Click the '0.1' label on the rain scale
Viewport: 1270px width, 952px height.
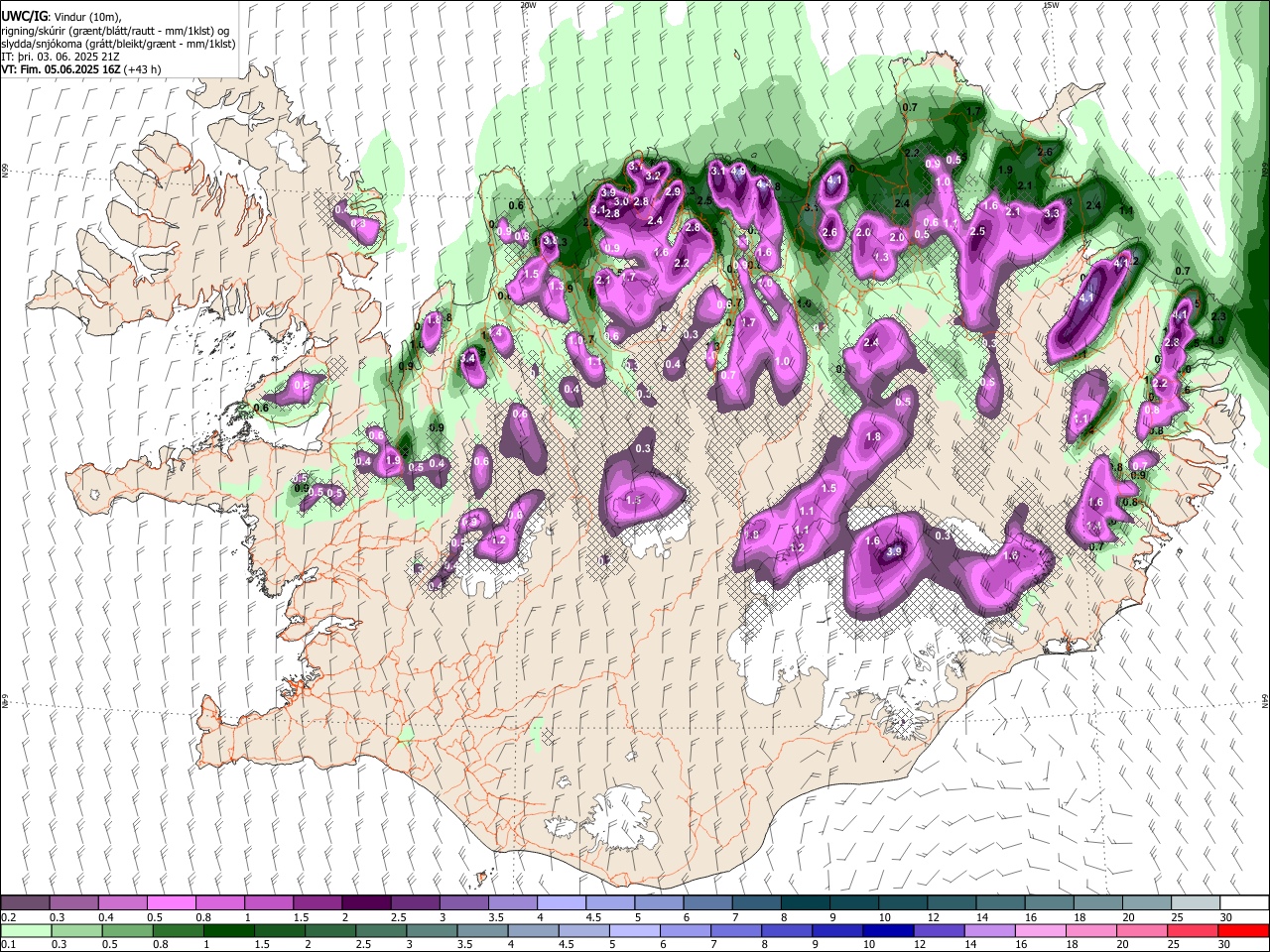pyautogui.click(x=9, y=945)
